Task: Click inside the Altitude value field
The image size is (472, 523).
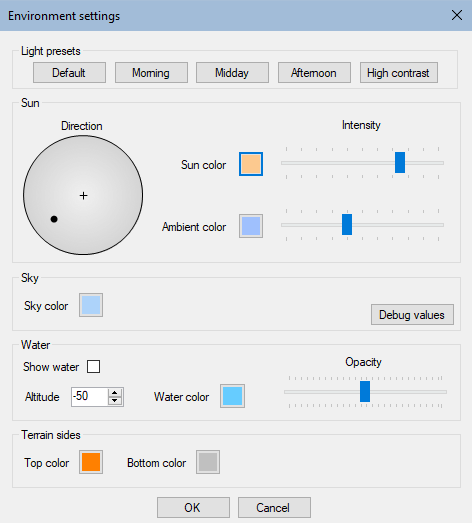Action: [89, 397]
